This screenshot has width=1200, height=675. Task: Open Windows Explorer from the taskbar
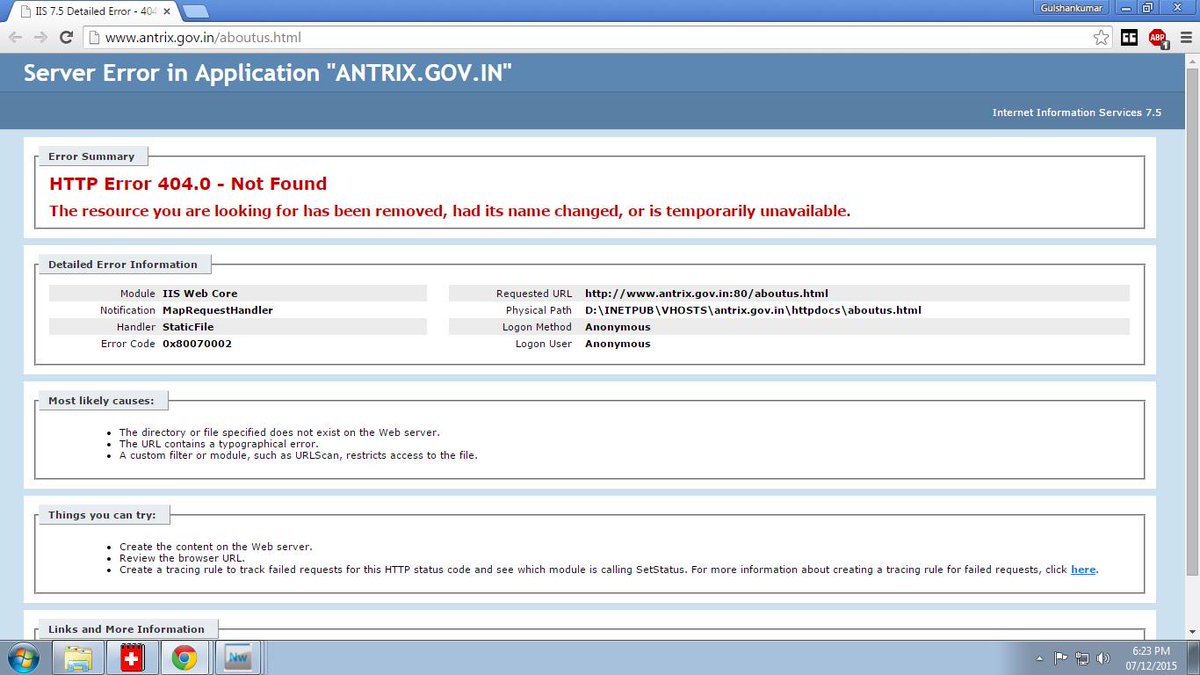[78, 658]
